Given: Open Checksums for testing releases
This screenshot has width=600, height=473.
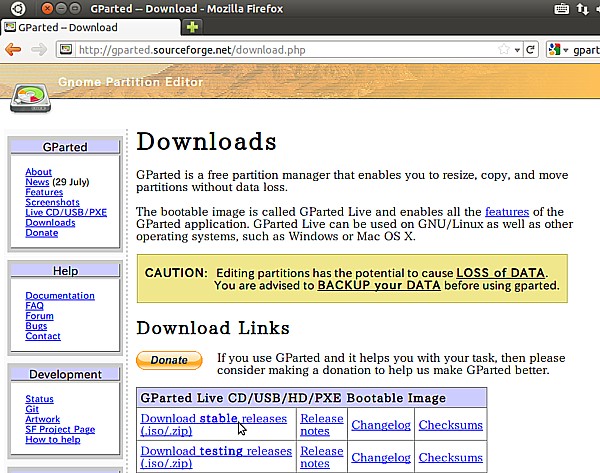Looking at the screenshot, I should [x=450, y=457].
